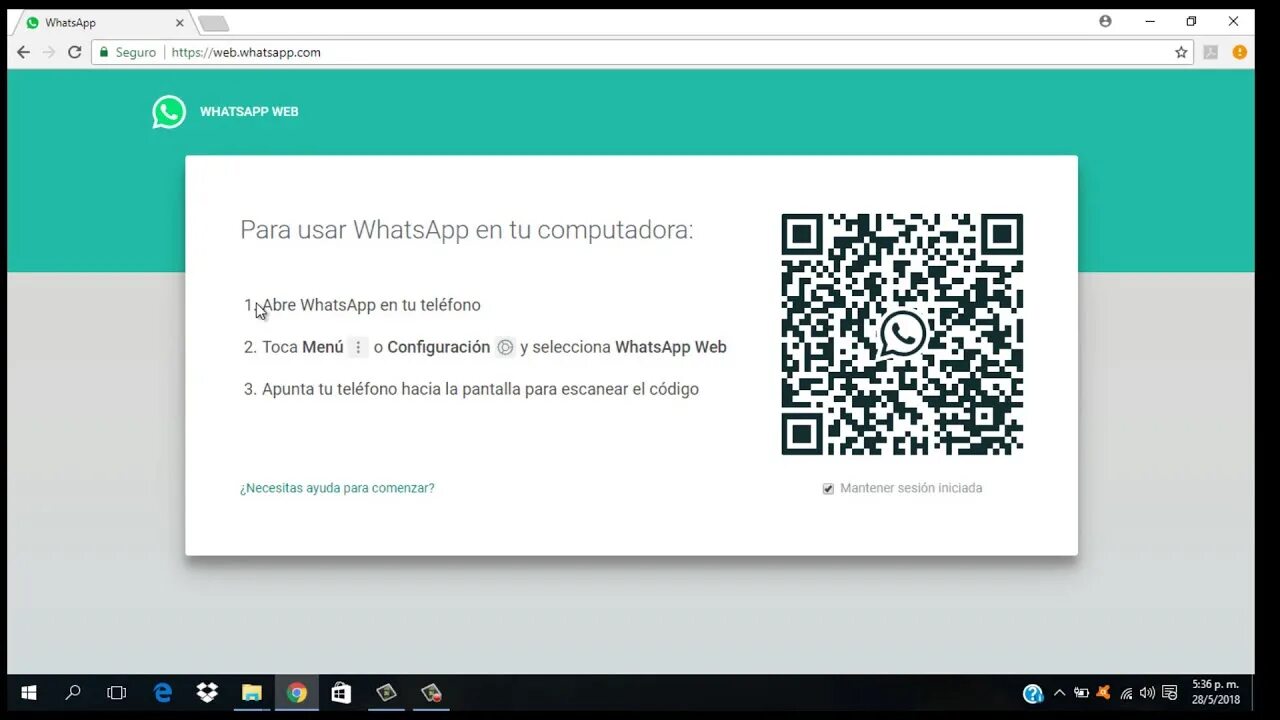The width and height of the screenshot is (1280, 720).
Task: Click the browser forward arrow
Action: tap(49, 52)
